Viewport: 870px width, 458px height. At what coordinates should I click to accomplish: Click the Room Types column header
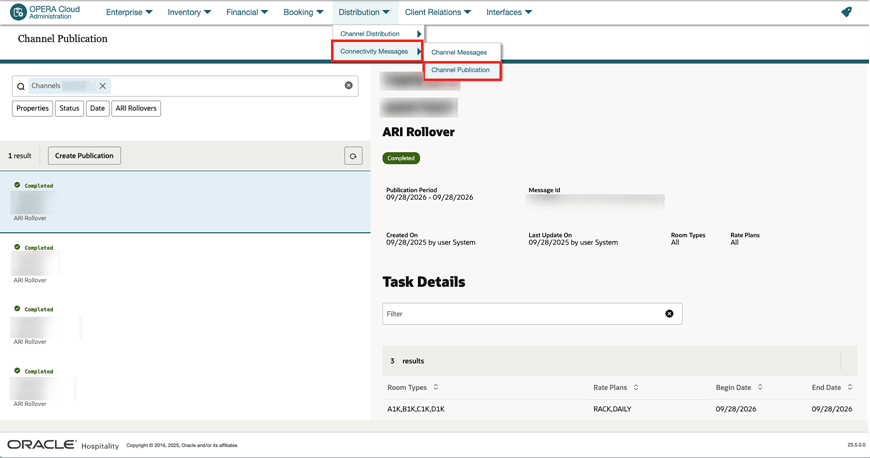click(x=407, y=387)
